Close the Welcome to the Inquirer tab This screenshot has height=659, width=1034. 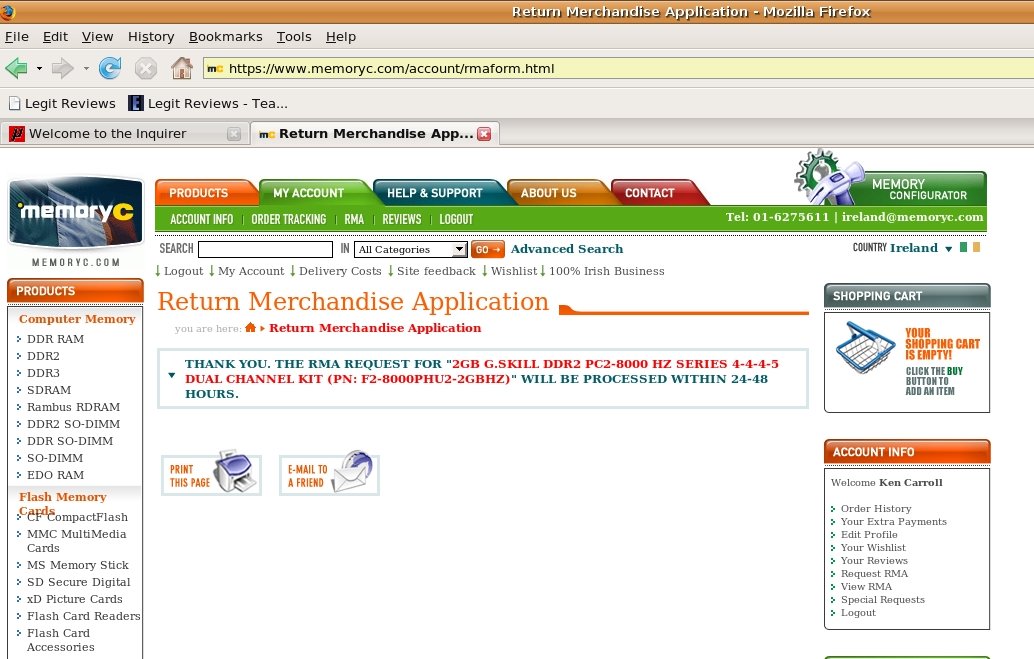[234, 134]
